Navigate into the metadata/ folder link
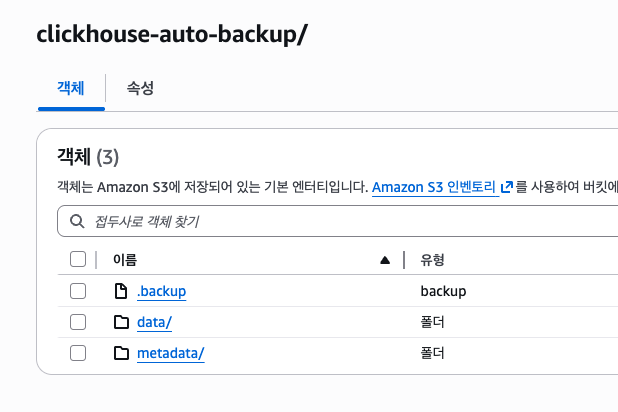Image resolution: width=618 pixels, height=412 pixels. (x=170, y=353)
